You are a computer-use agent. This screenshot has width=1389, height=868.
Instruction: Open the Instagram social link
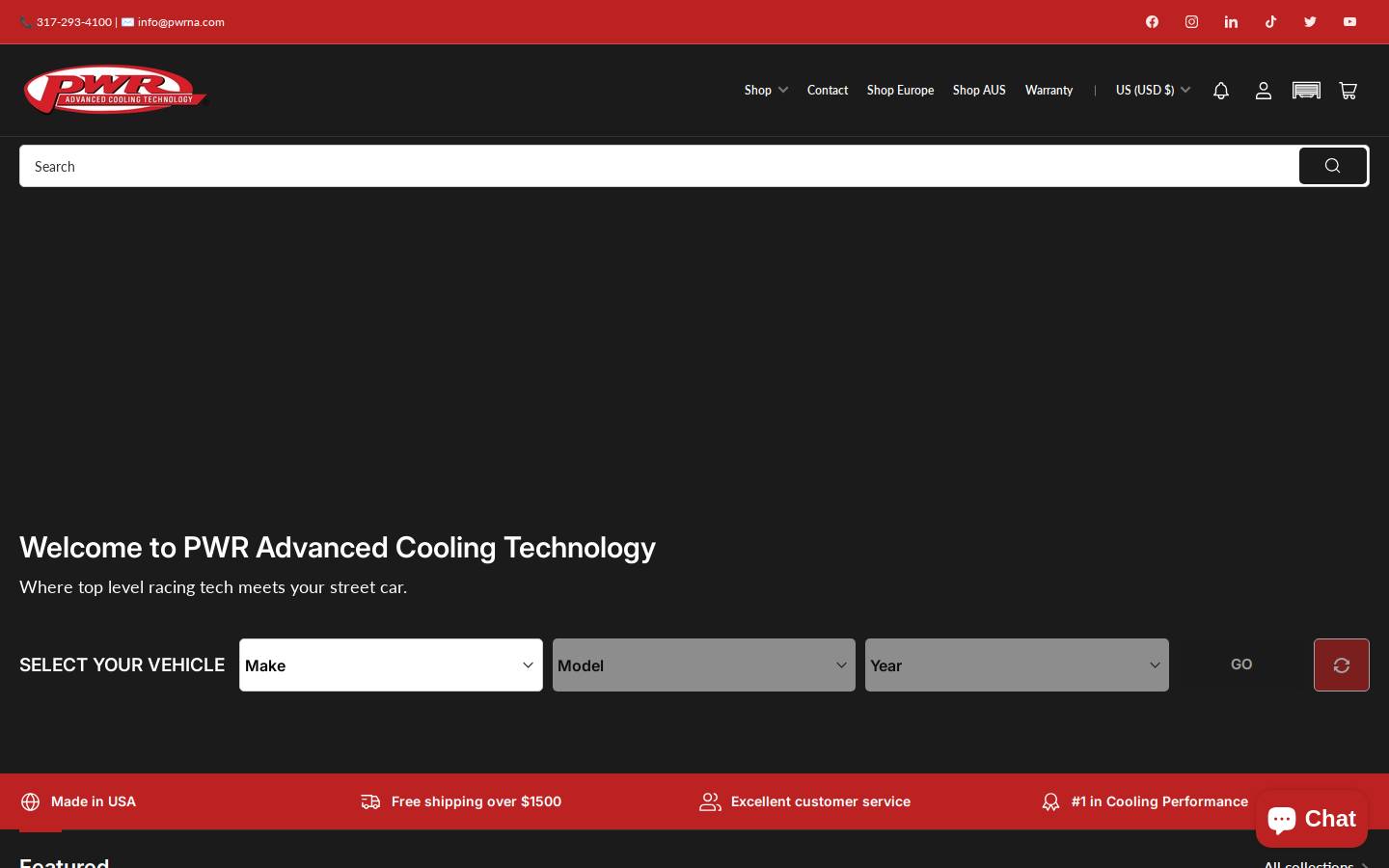point(1191,21)
